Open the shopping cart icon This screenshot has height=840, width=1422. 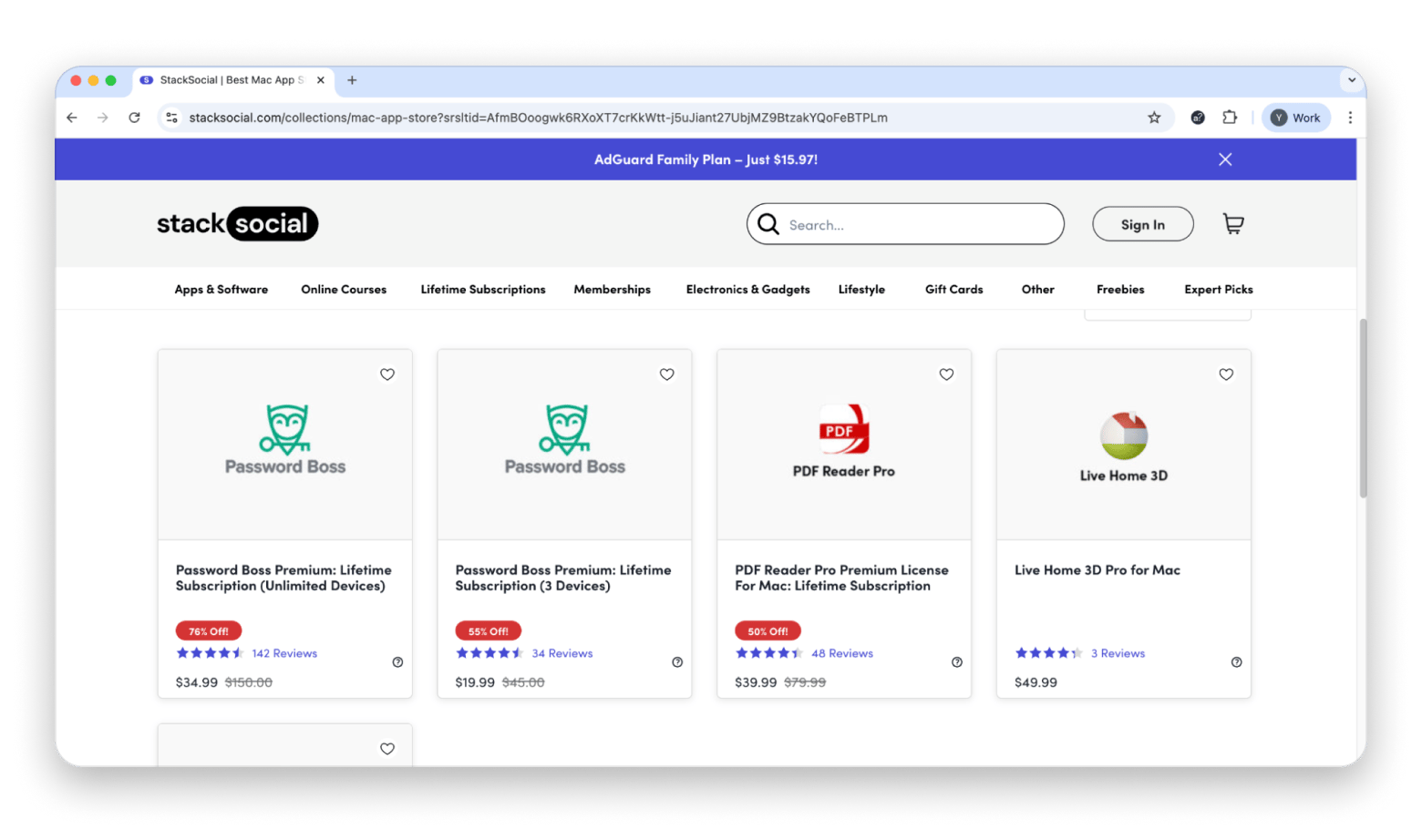[1232, 224]
